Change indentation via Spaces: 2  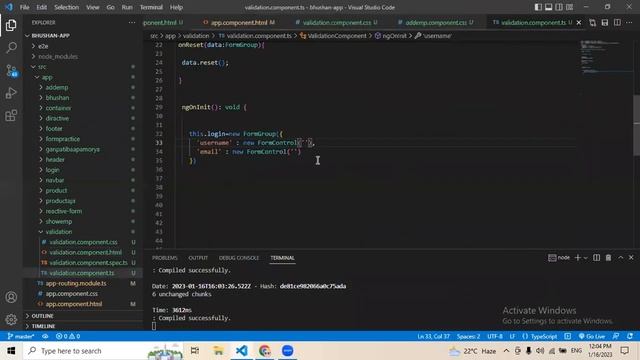tap(468, 336)
